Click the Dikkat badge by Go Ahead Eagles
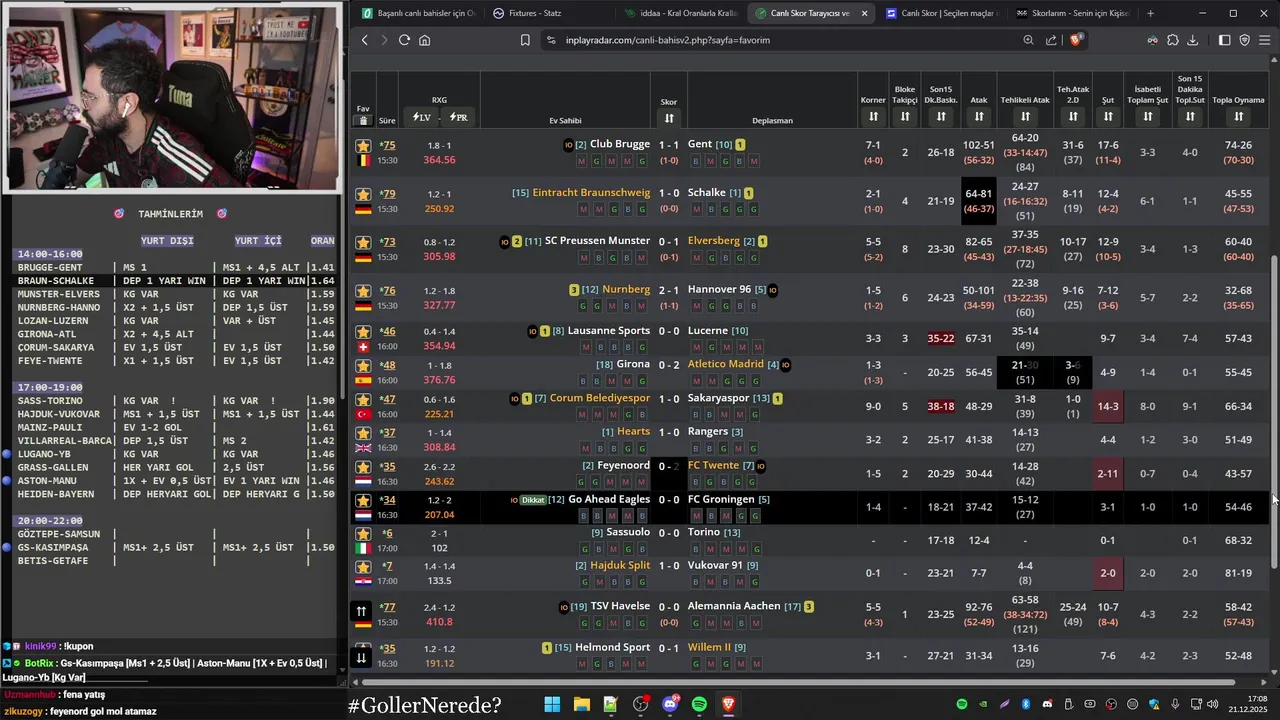This screenshot has width=1280, height=720. [x=533, y=500]
